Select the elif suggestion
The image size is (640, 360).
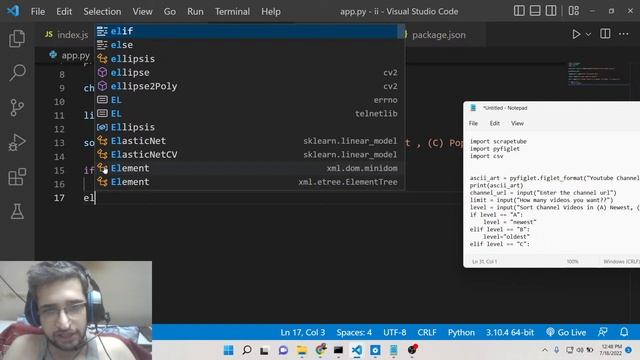point(247,31)
